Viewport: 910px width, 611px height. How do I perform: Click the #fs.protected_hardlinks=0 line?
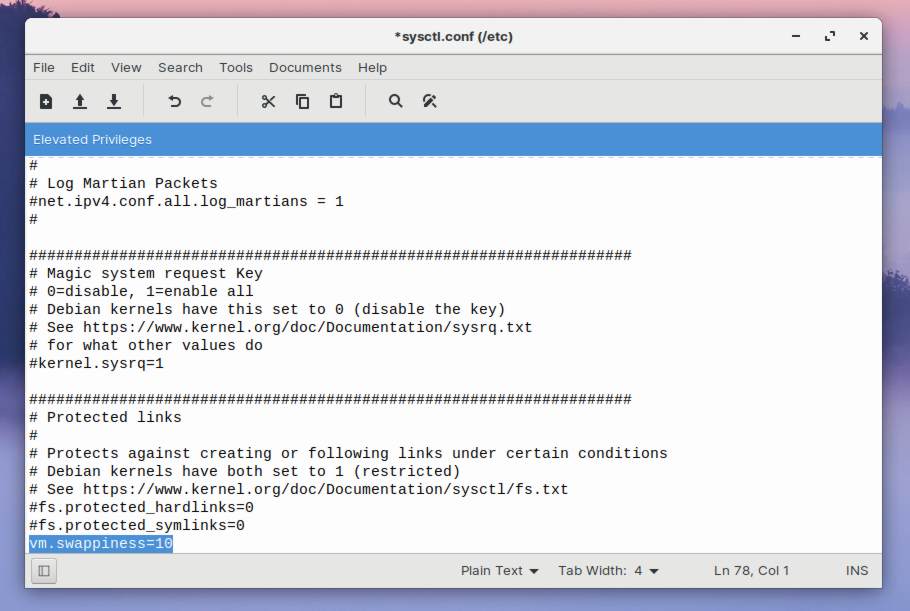click(142, 508)
